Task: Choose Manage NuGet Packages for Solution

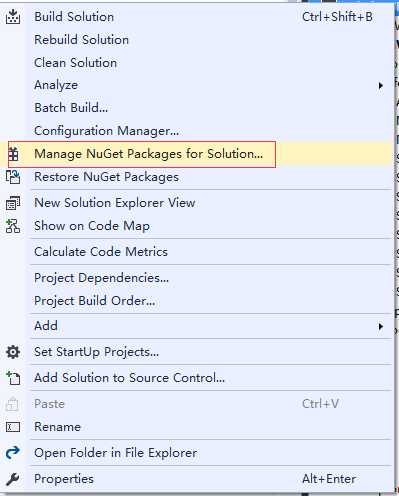Action: (148, 154)
